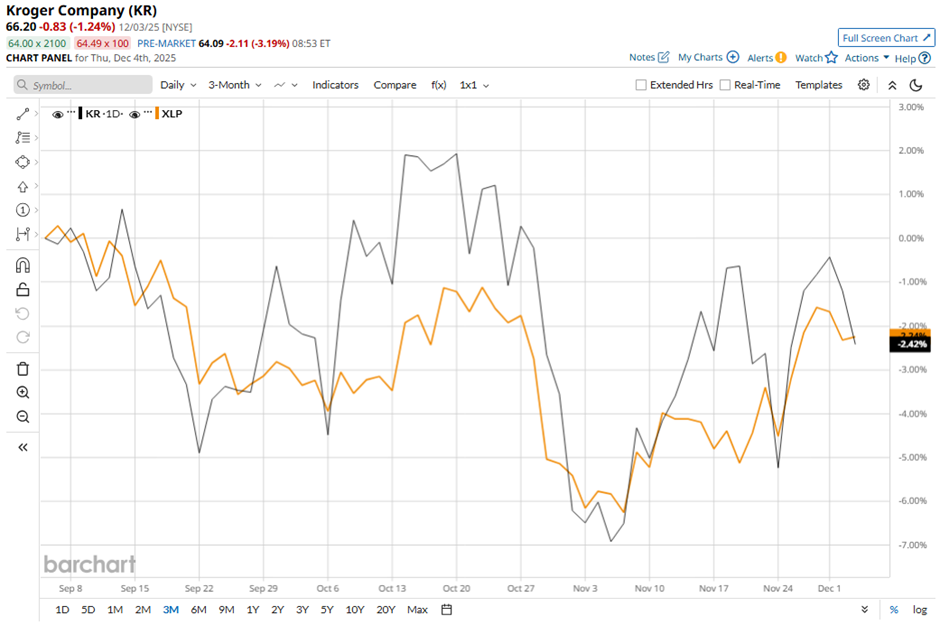This screenshot has width=940, height=625.
Task: Zoom out with the magnifier minus icon
Action: [x=23, y=416]
